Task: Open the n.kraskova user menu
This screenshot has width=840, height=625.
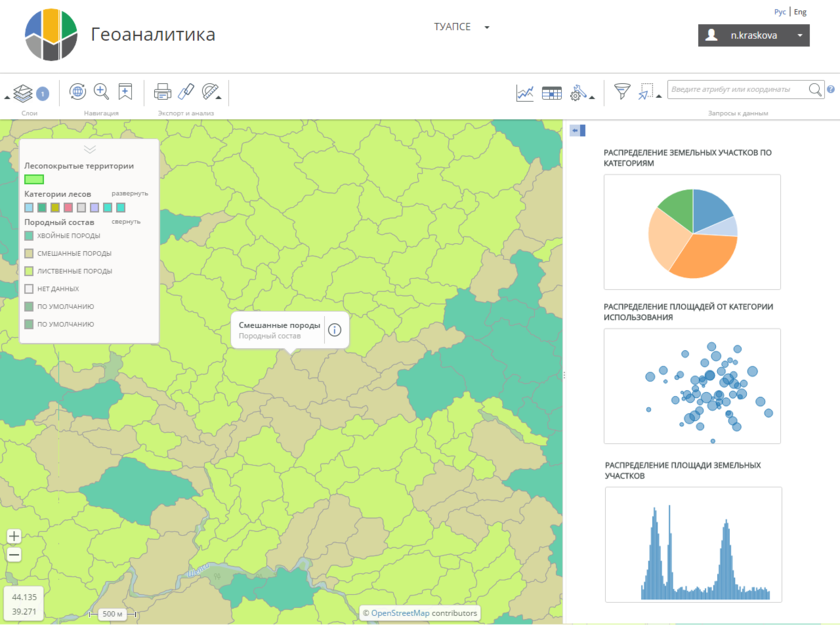Action: click(753, 35)
